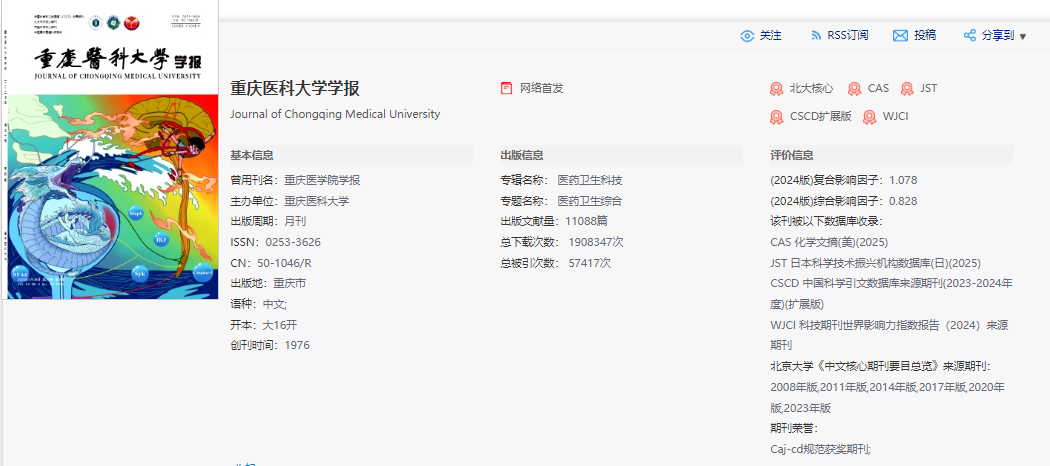Click the journal title 重庆医科大学学报

pyautogui.click(x=295, y=88)
